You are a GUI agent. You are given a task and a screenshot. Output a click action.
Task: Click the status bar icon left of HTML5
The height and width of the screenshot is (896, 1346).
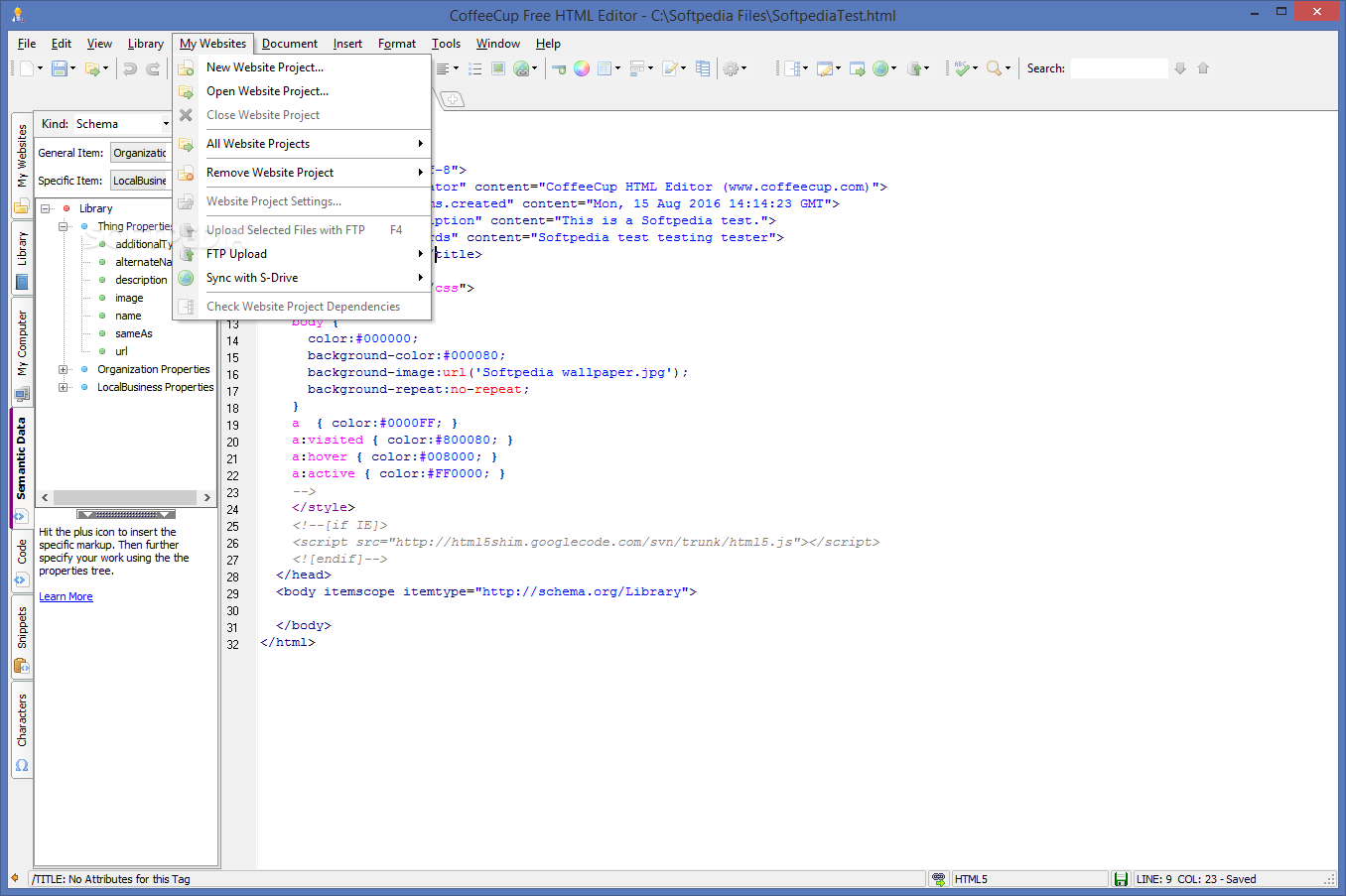pos(938,879)
